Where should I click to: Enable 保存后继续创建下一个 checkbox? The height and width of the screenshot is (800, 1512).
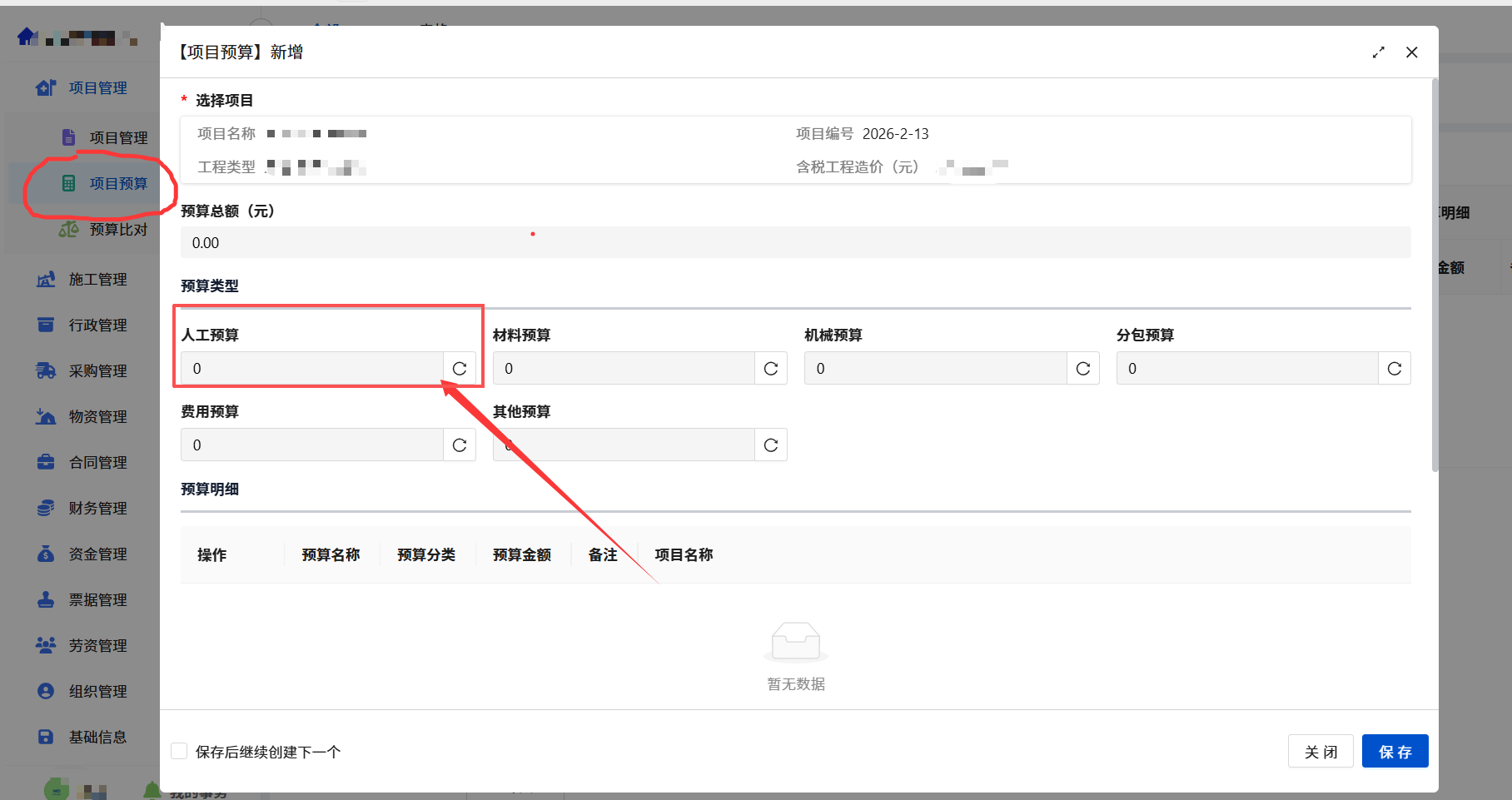click(179, 752)
